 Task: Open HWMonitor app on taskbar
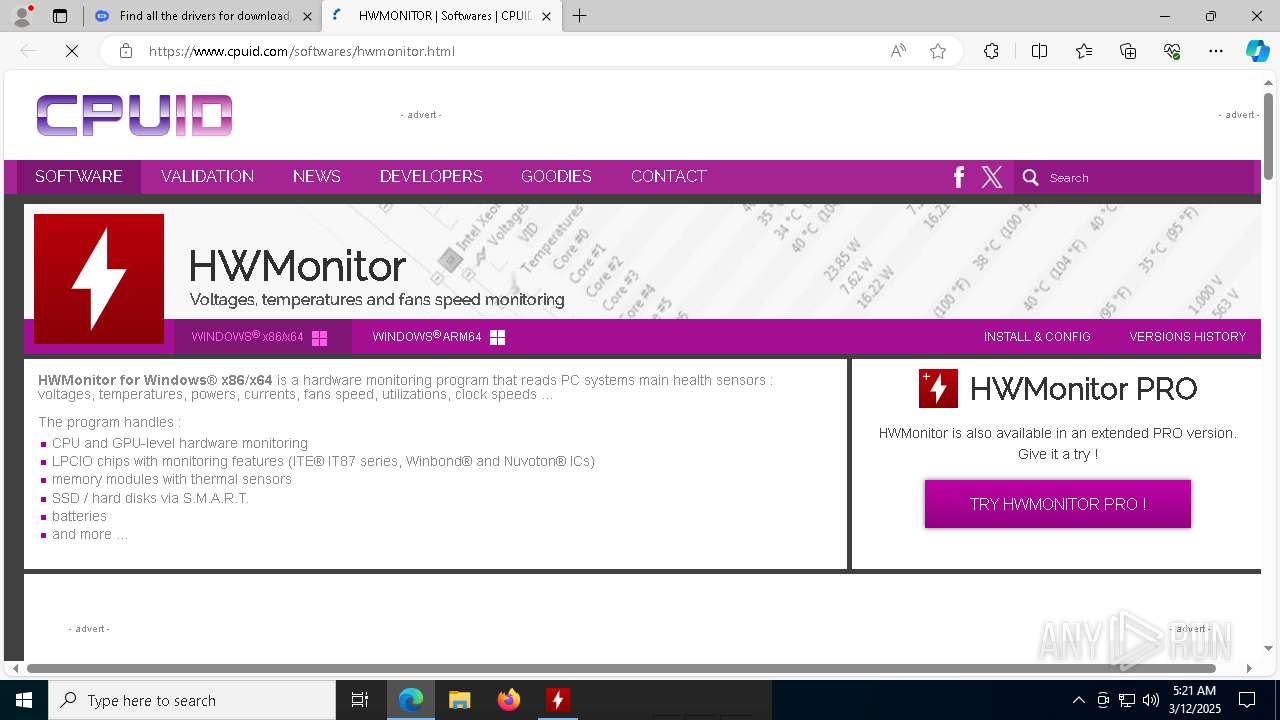click(x=558, y=700)
